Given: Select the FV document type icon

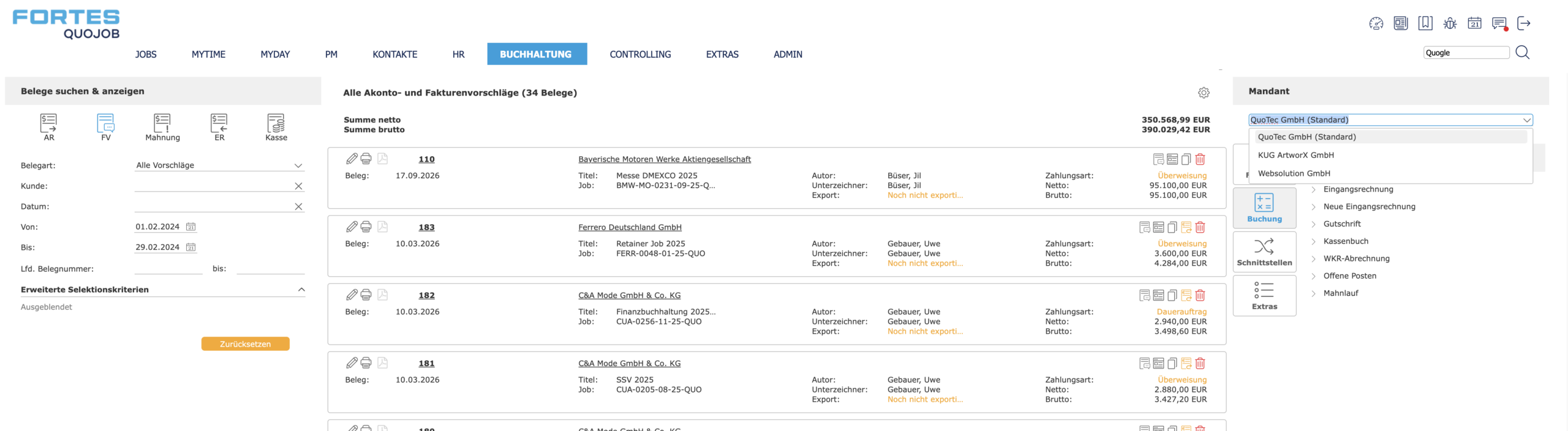Looking at the screenshot, I should (x=106, y=127).
